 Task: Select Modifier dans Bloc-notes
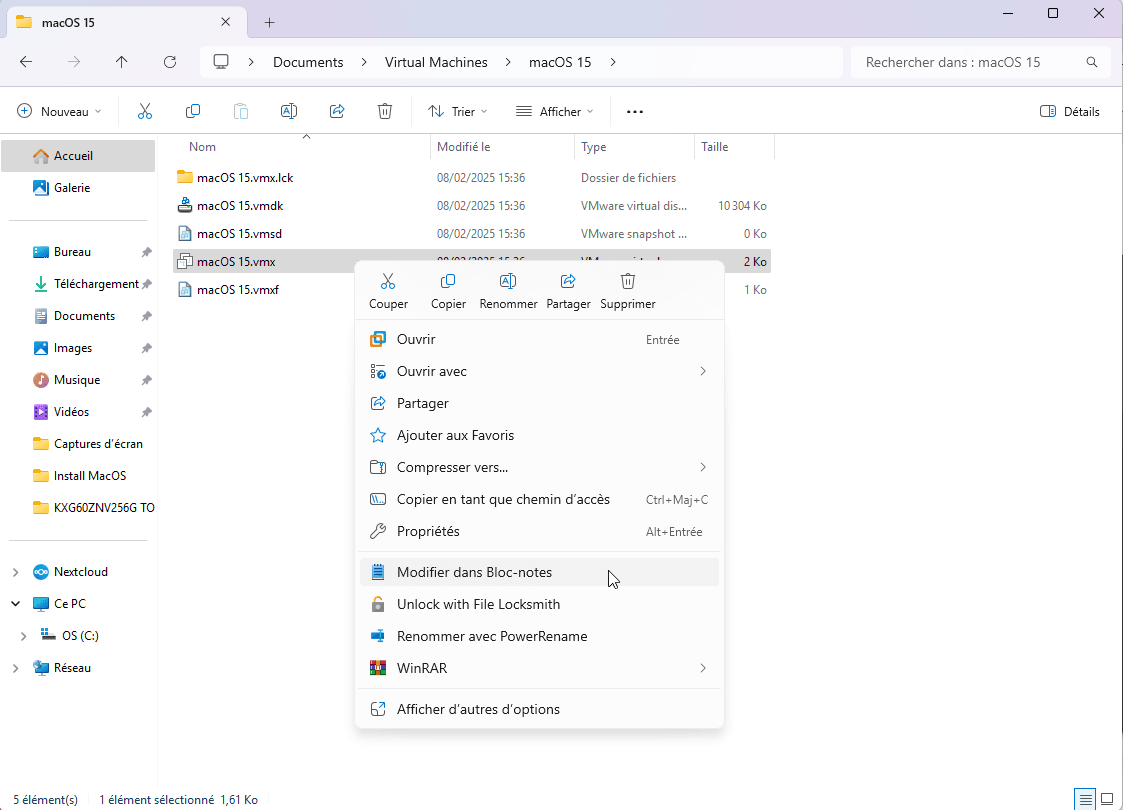point(539,572)
